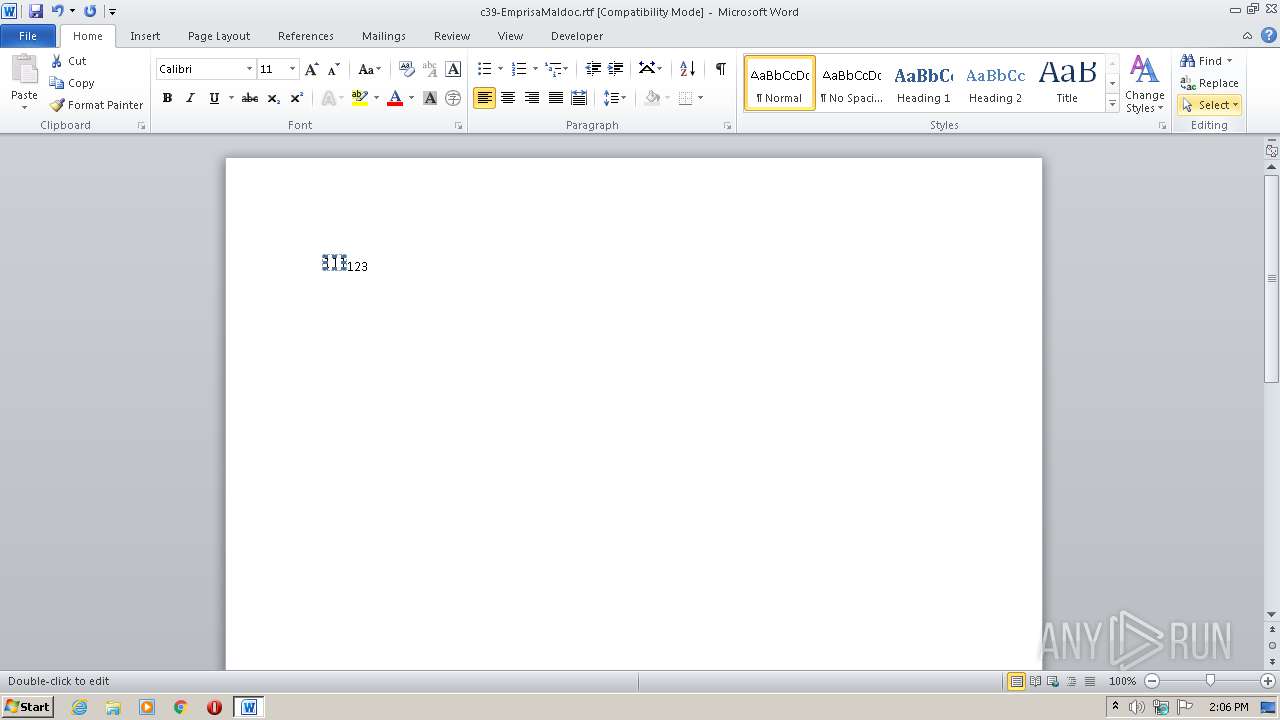Screen dimensions: 1280x720
Task: Expand numbering list library
Action: pos(535,69)
